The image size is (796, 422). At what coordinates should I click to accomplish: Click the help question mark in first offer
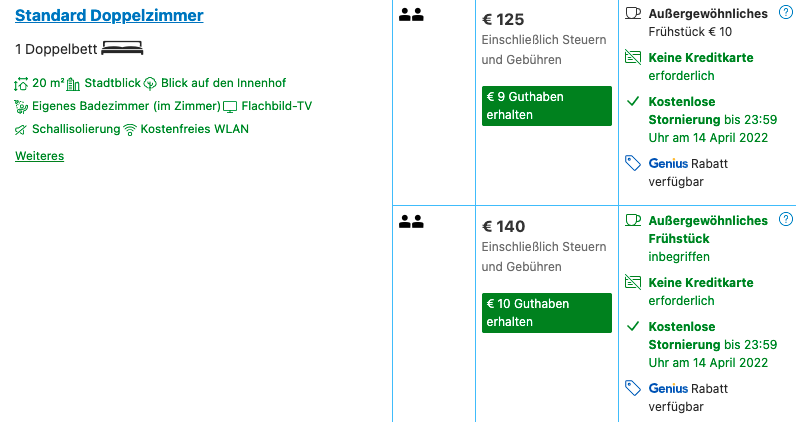[x=785, y=12]
